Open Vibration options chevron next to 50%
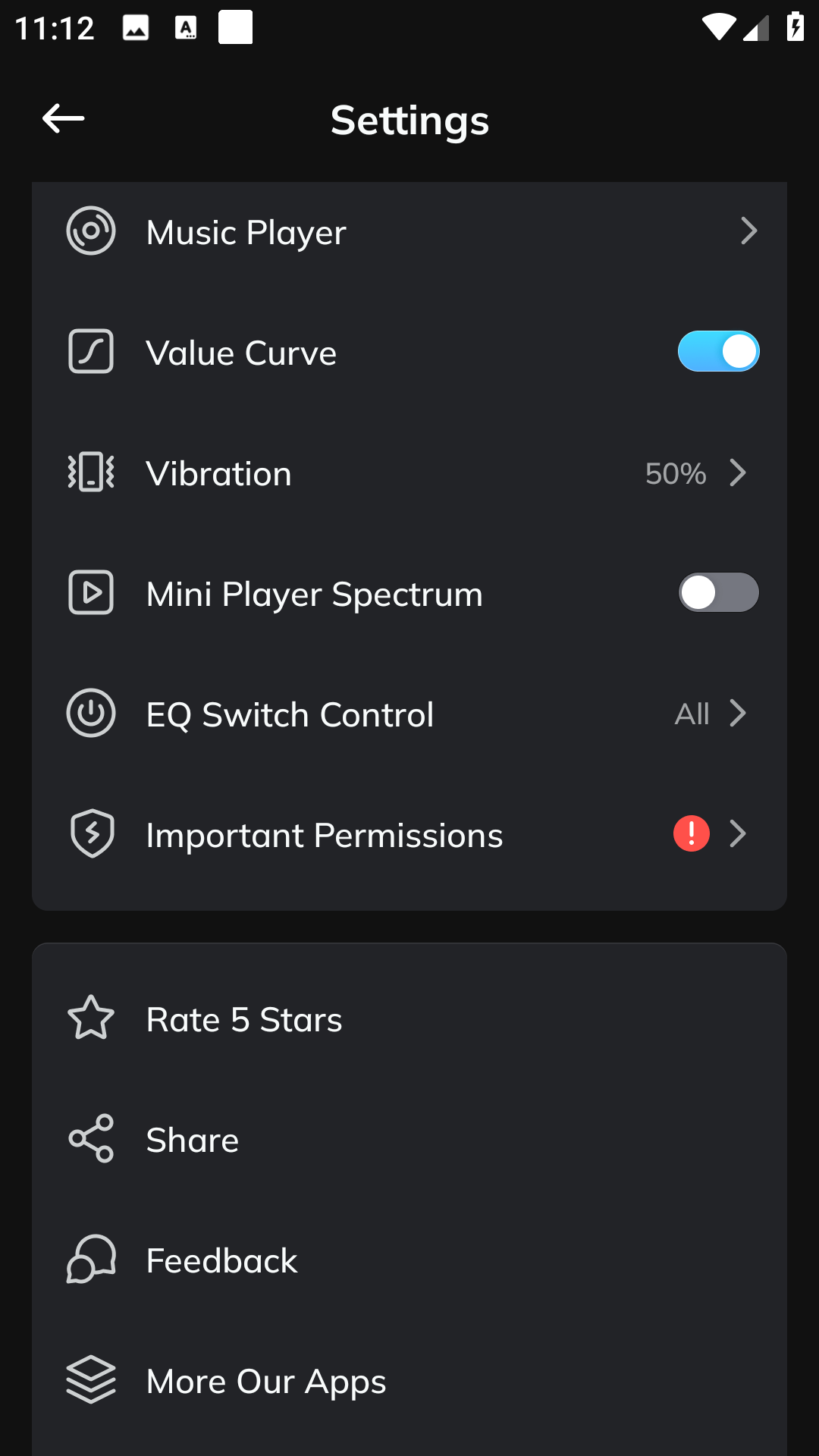 tap(738, 472)
